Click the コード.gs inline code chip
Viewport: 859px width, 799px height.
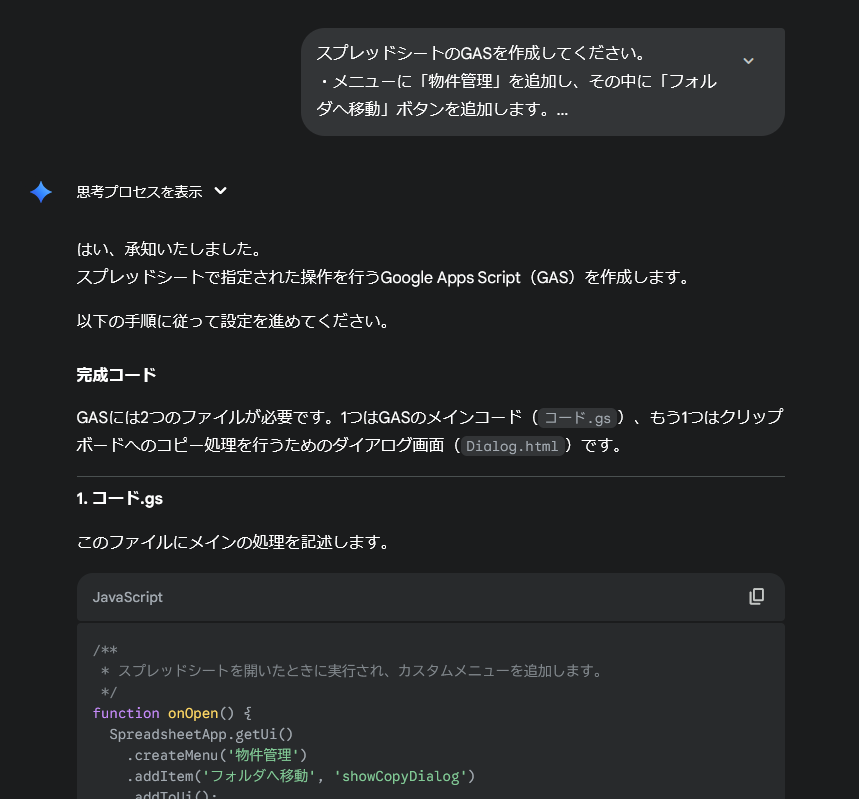(577, 418)
